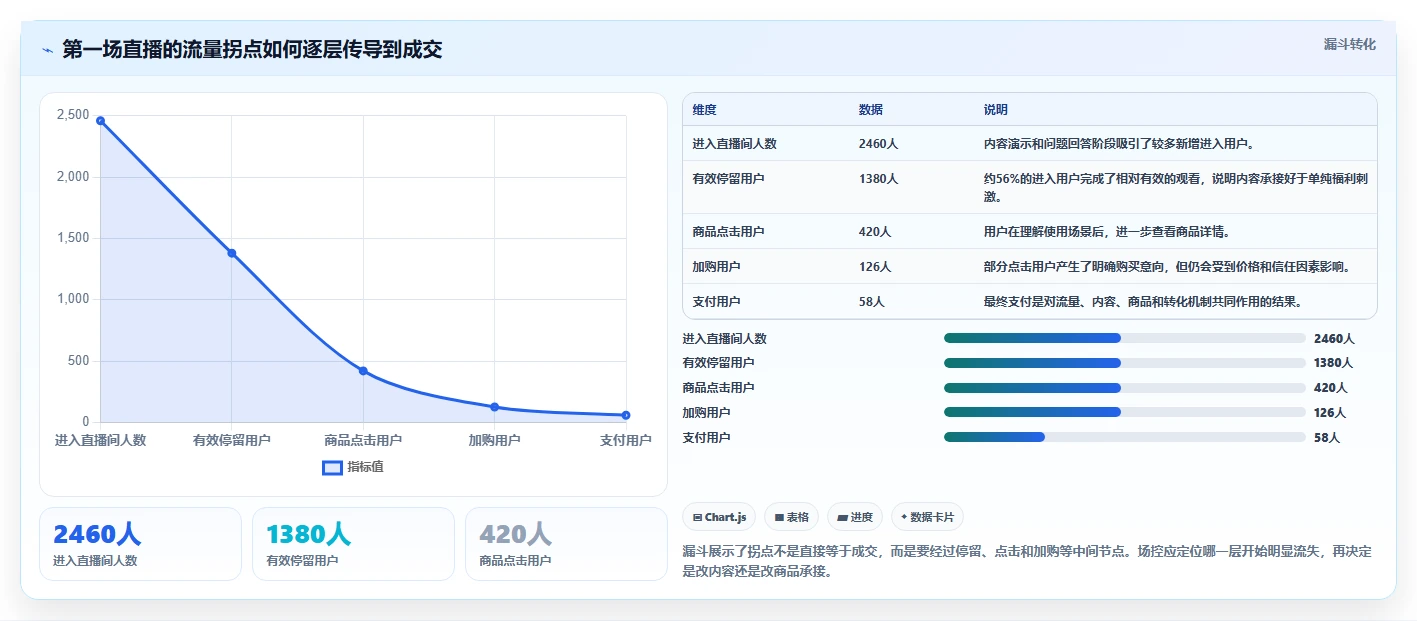
Task: Click the 表格 chip
Action: pyautogui.click(x=791, y=517)
